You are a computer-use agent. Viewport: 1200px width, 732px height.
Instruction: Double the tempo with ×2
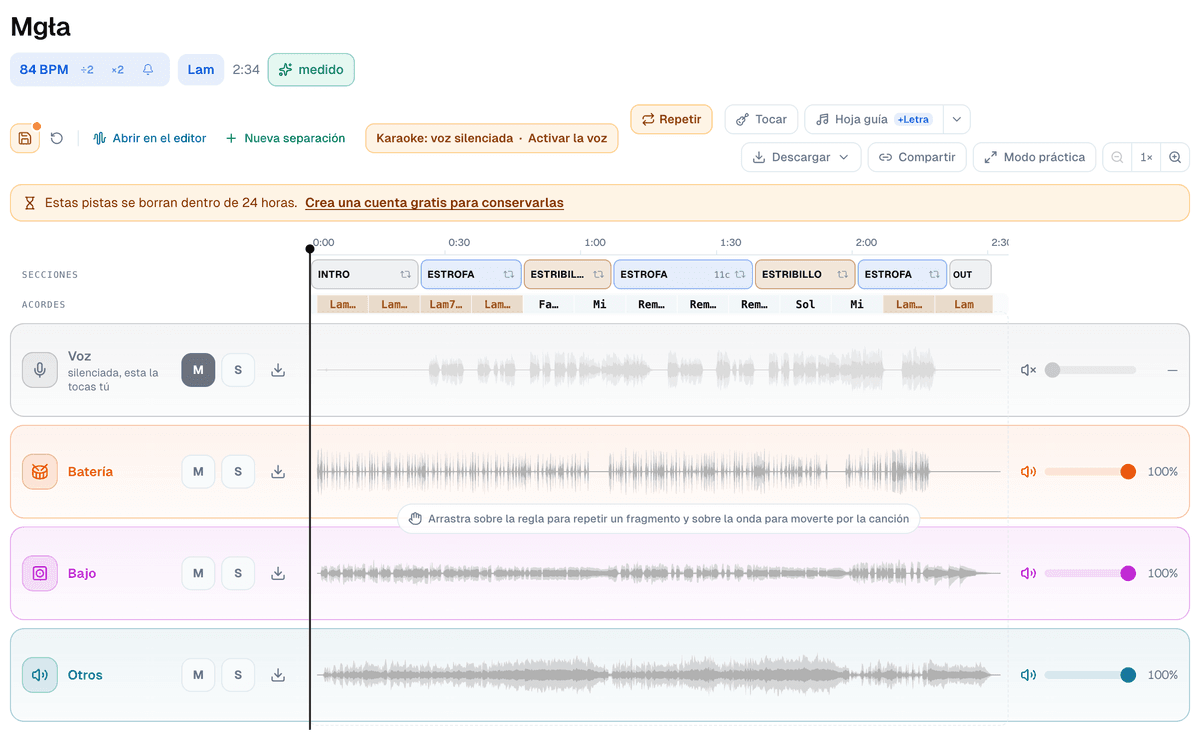coord(118,70)
